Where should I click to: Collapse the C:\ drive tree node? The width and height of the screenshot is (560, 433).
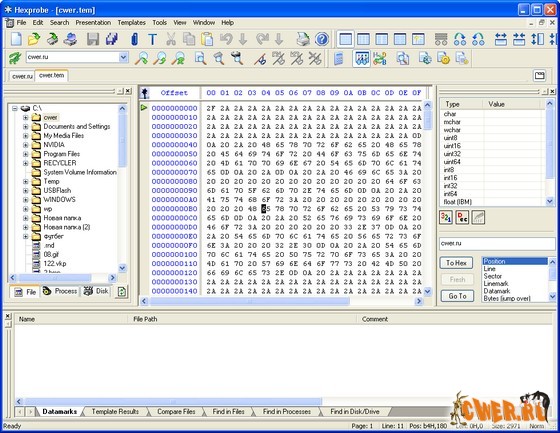pyautogui.click(x=15, y=108)
